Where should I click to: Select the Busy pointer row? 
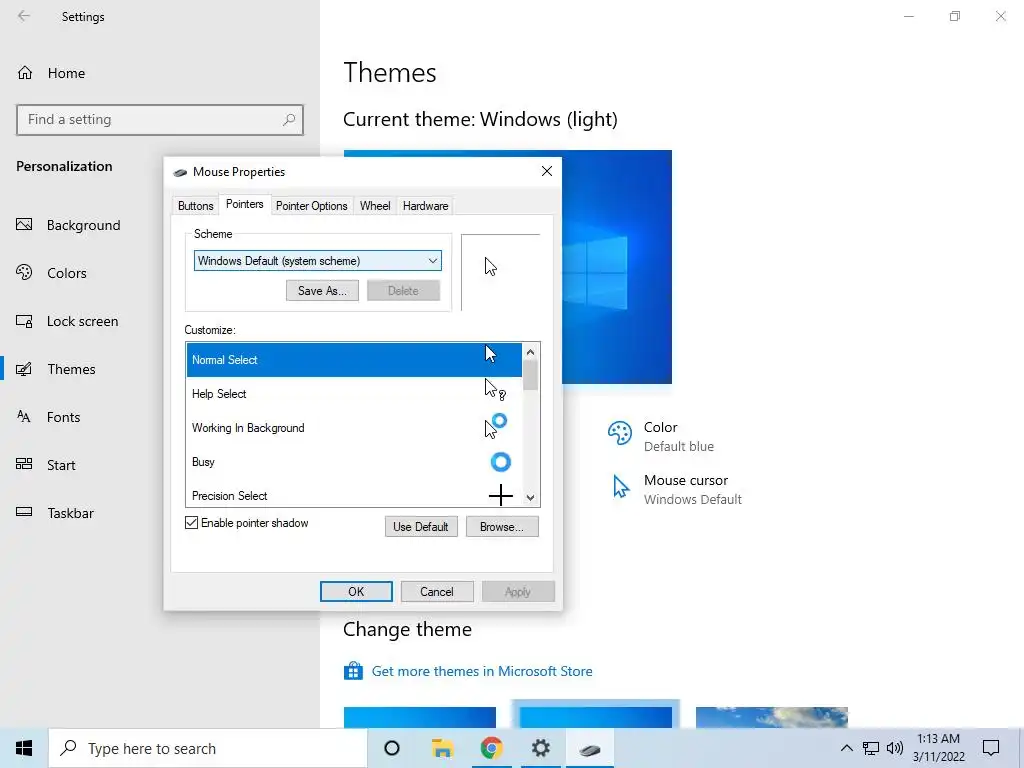click(x=354, y=462)
